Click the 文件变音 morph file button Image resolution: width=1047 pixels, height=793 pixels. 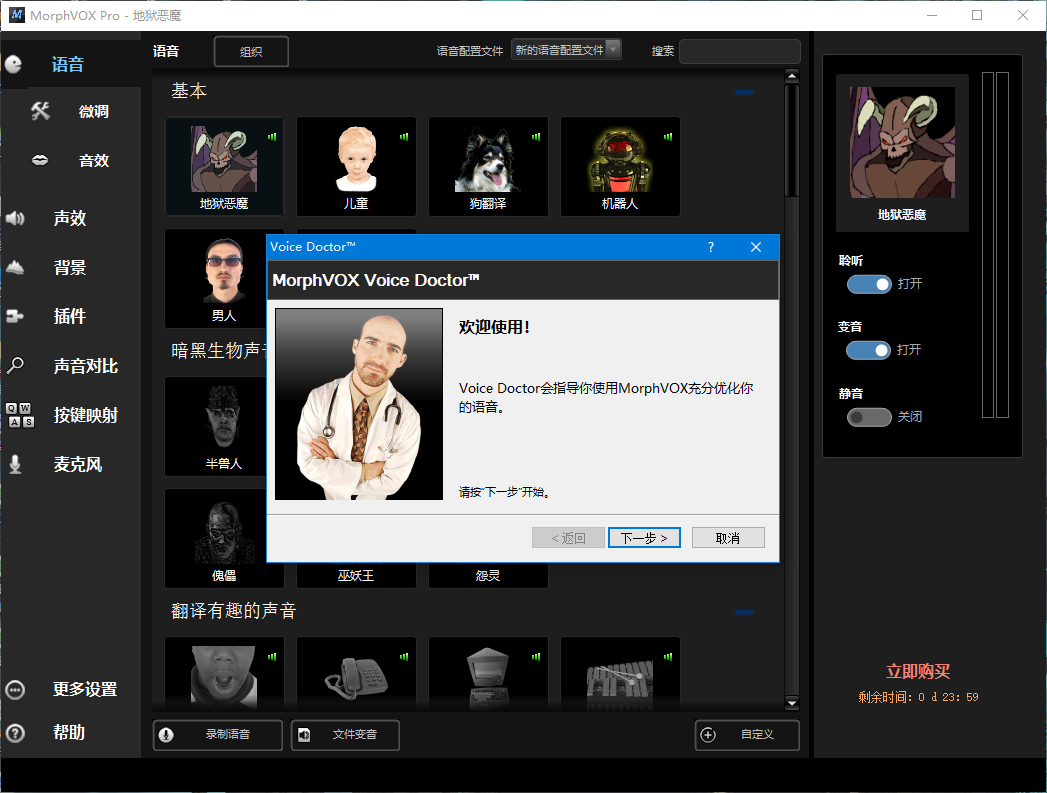pos(345,735)
